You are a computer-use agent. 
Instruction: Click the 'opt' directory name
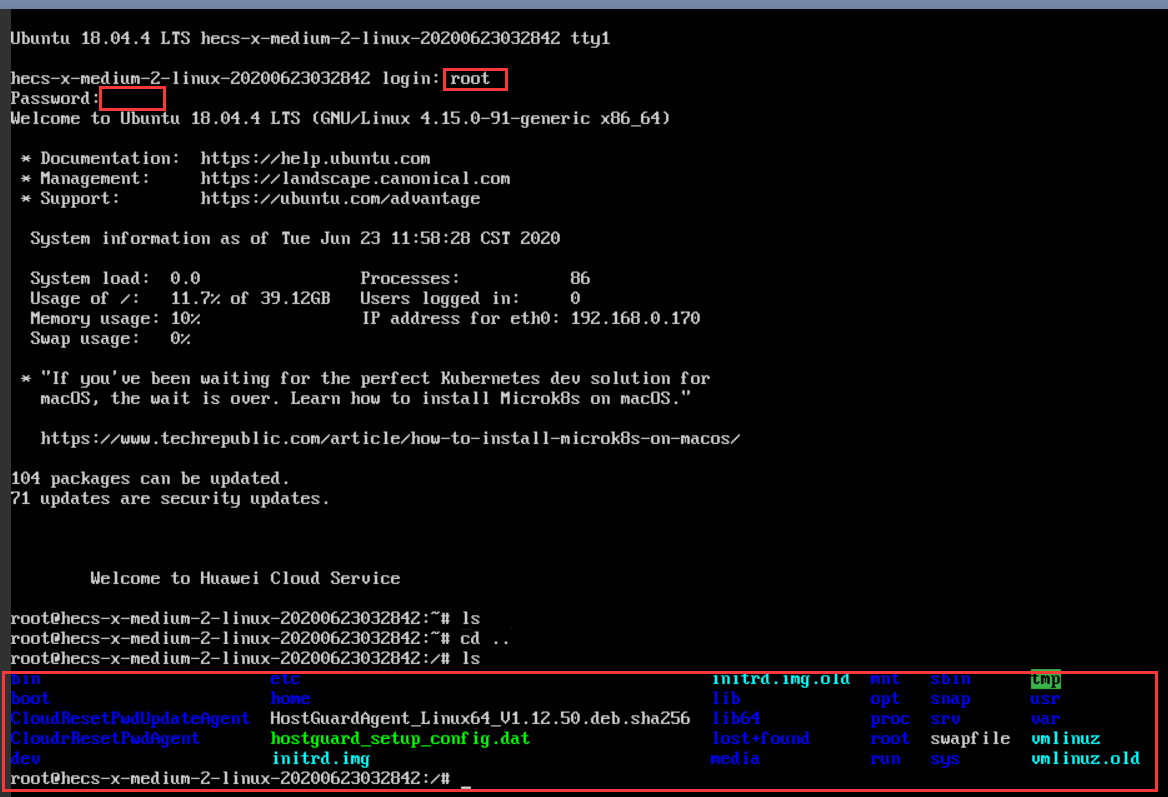(x=885, y=699)
